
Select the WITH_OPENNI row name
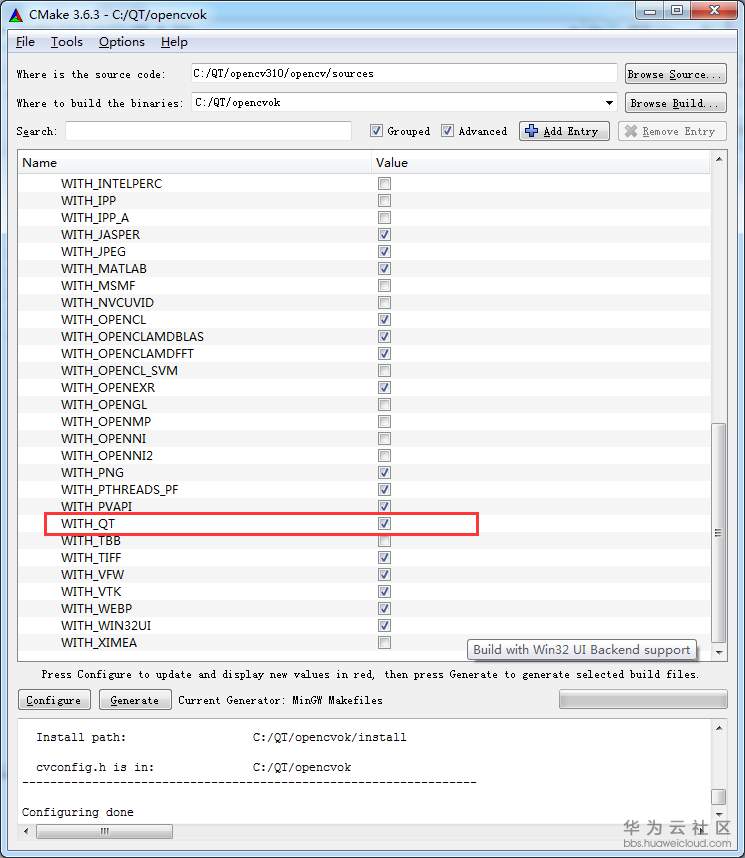pyautogui.click(x=103, y=438)
